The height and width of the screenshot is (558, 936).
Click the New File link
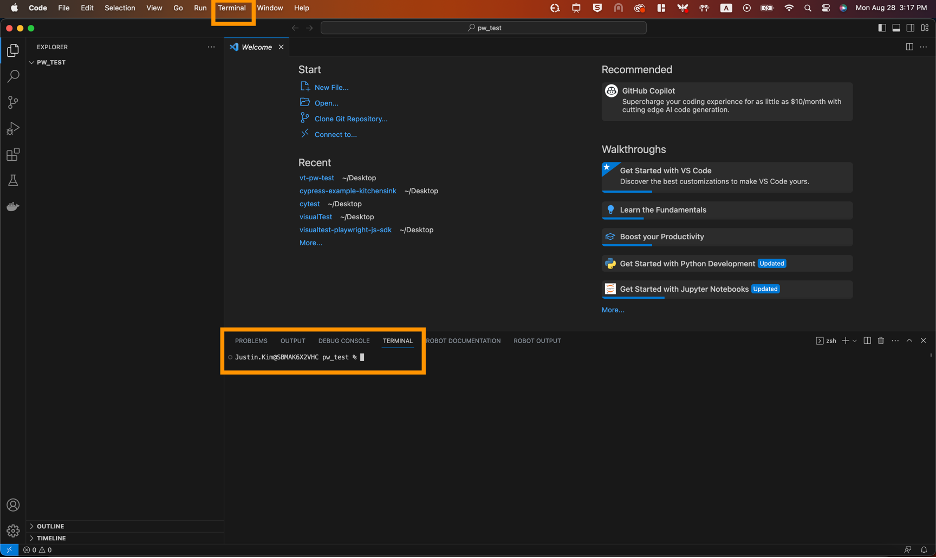point(331,87)
